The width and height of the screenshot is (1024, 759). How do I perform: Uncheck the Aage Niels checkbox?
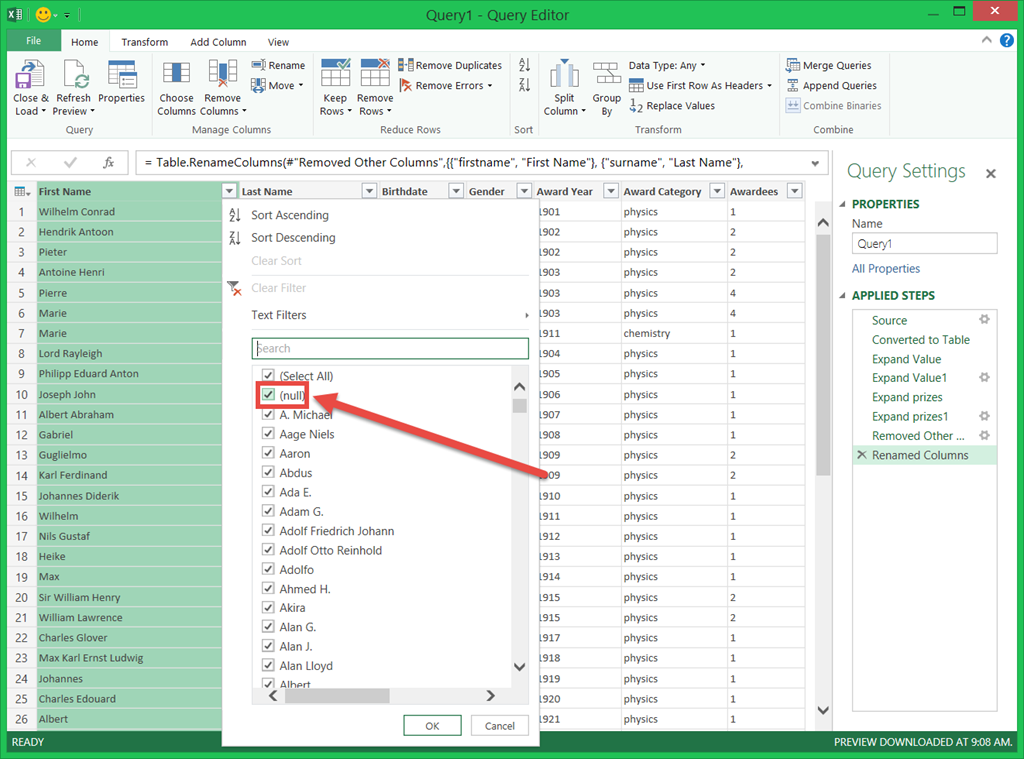pyautogui.click(x=268, y=434)
